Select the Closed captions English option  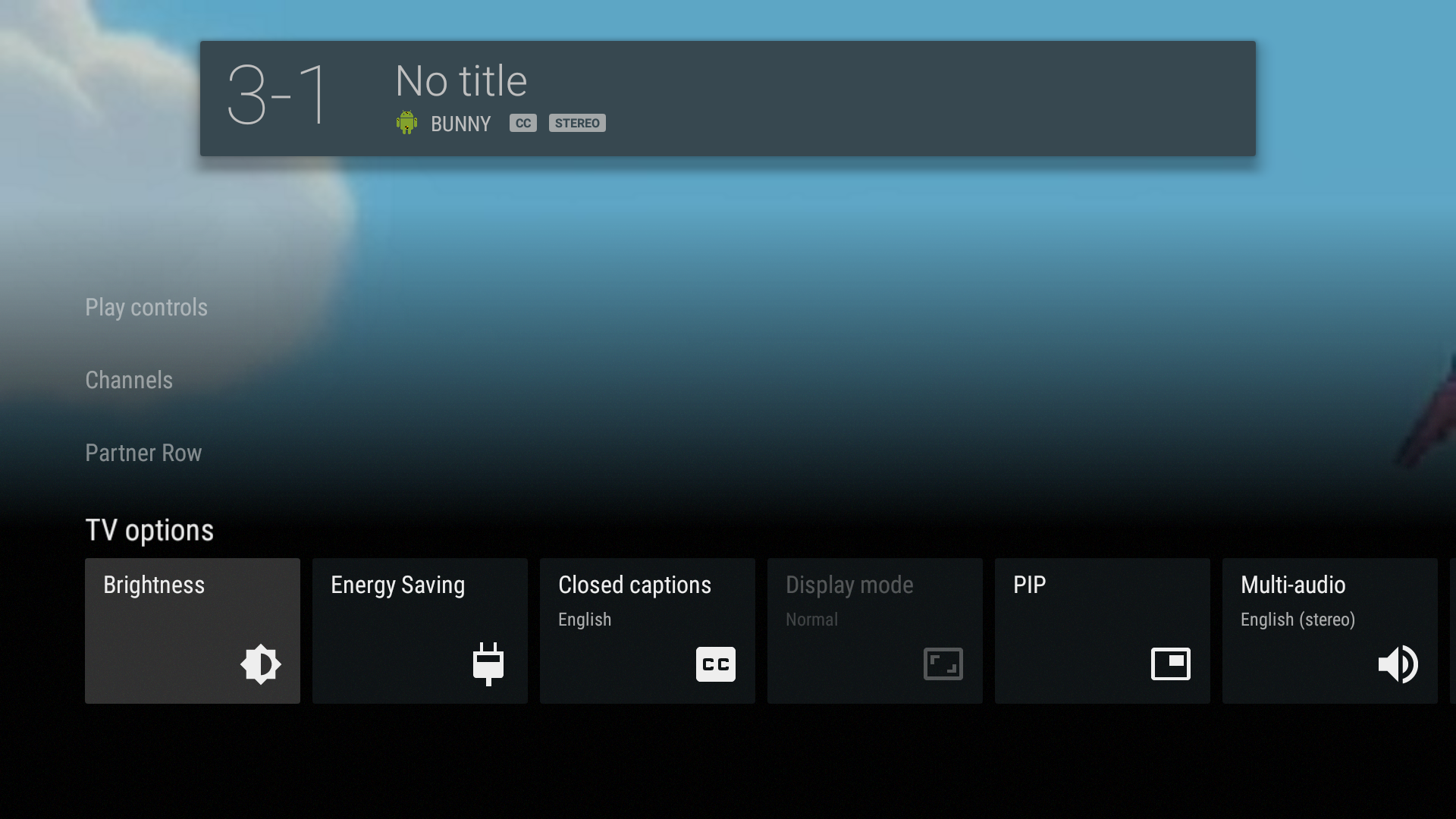click(647, 631)
